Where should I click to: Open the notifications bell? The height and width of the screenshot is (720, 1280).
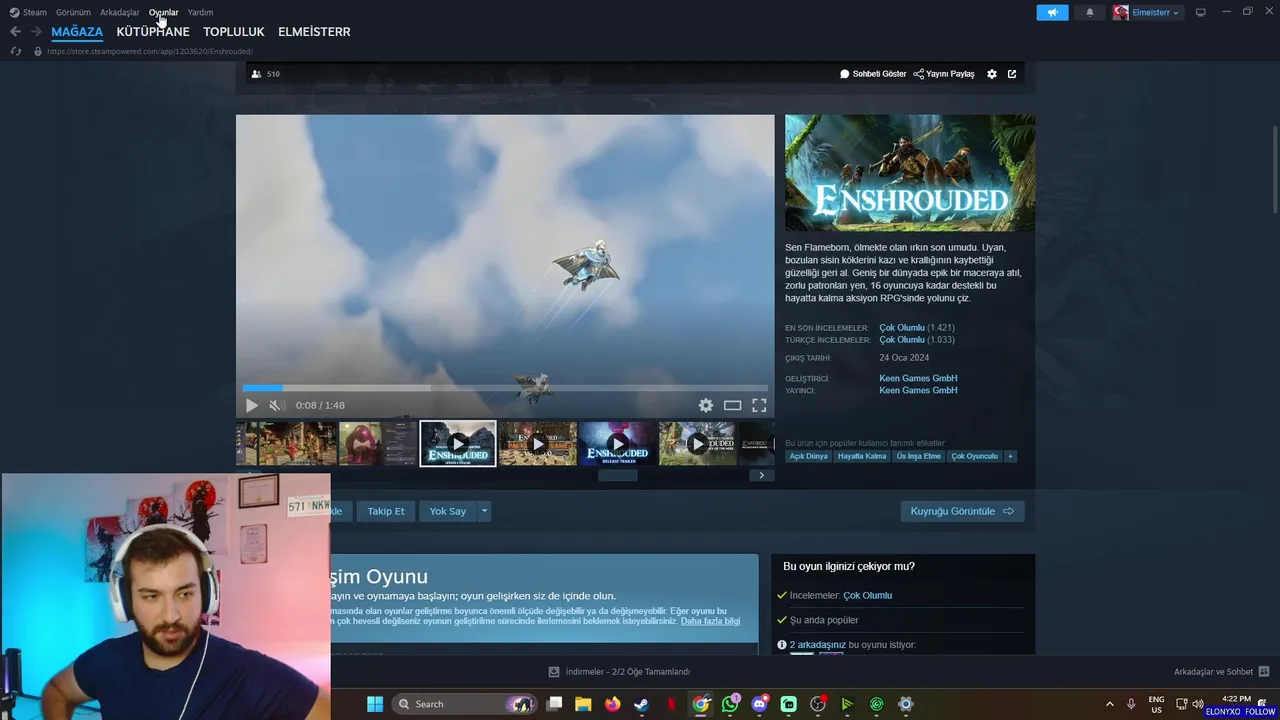coord(1090,12)
